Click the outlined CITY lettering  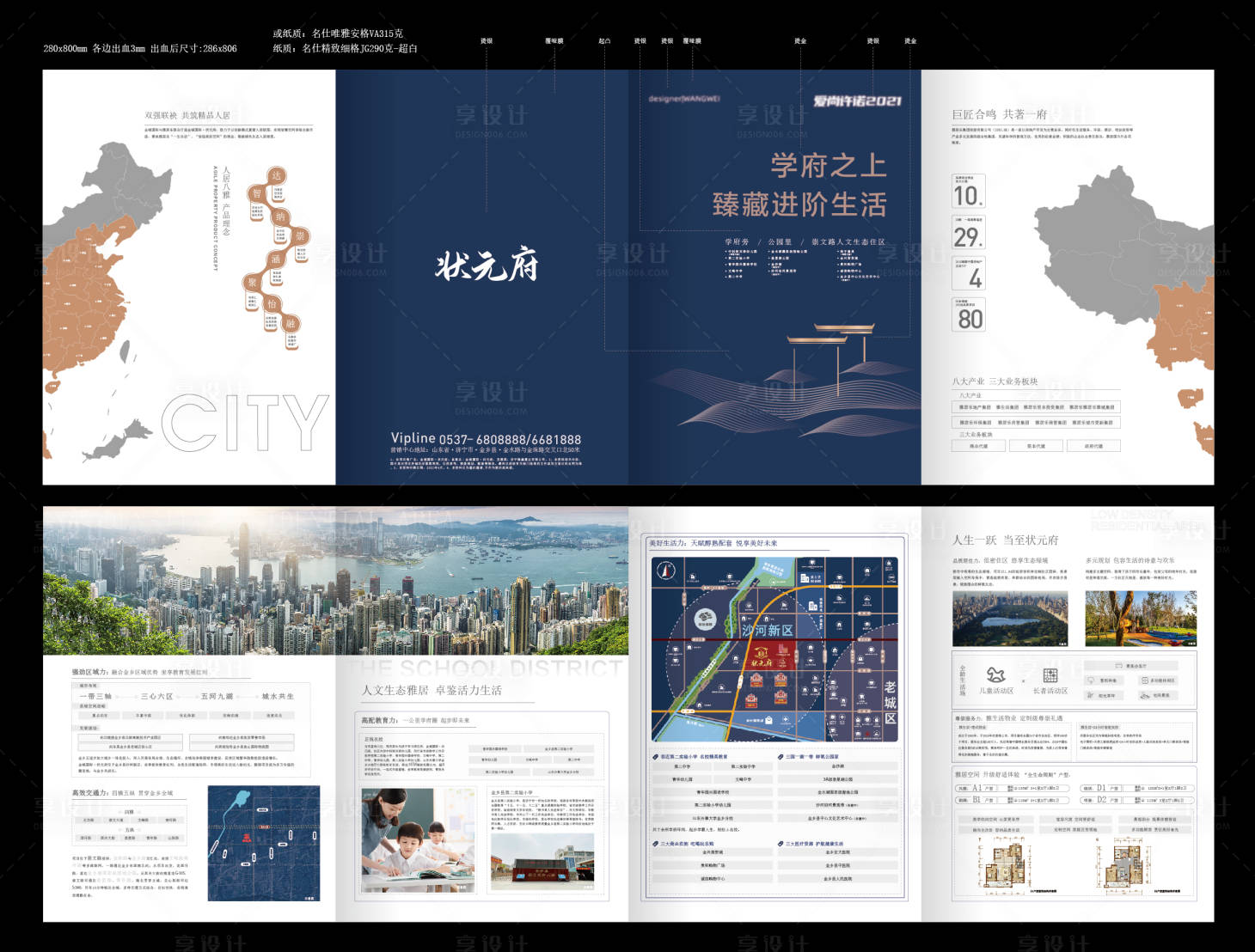(x=245, y=423)
